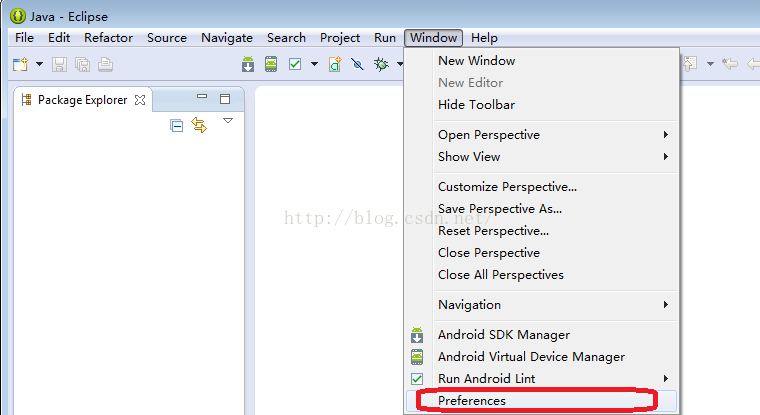The height and width of the screenshot is (415, 760).
Task: Click the Save disk toolbar icon
Action: (59, 64)
